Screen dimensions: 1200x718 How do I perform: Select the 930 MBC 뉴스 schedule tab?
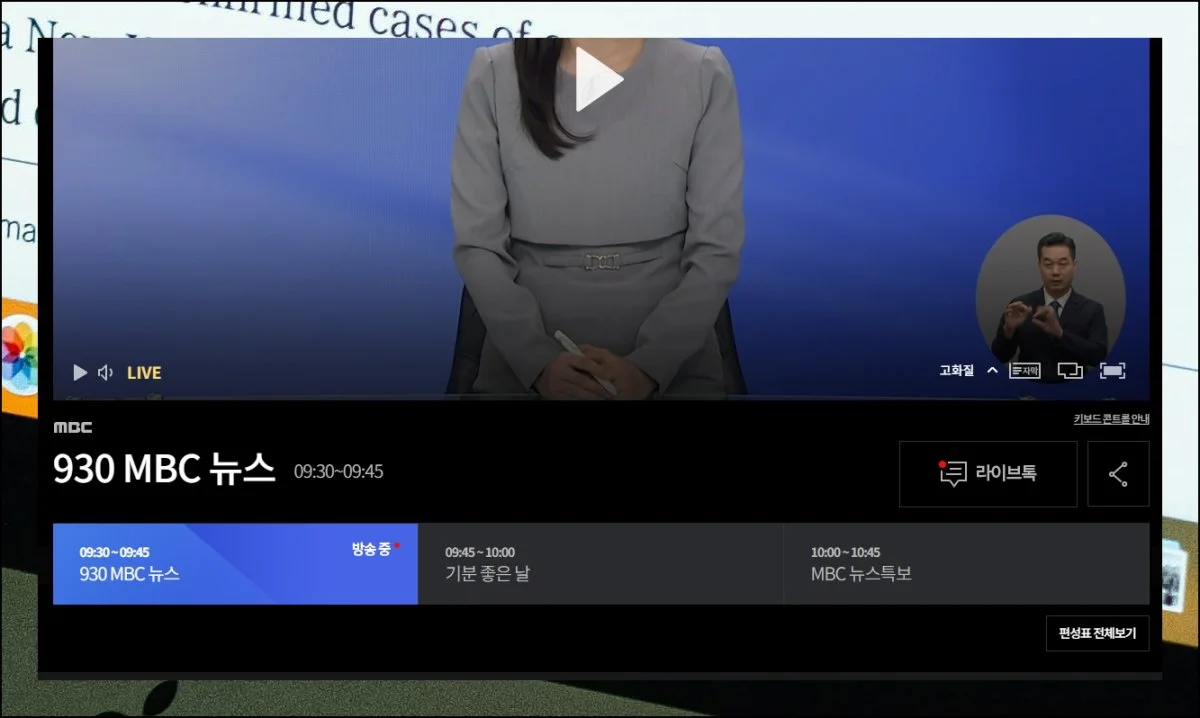235,564
